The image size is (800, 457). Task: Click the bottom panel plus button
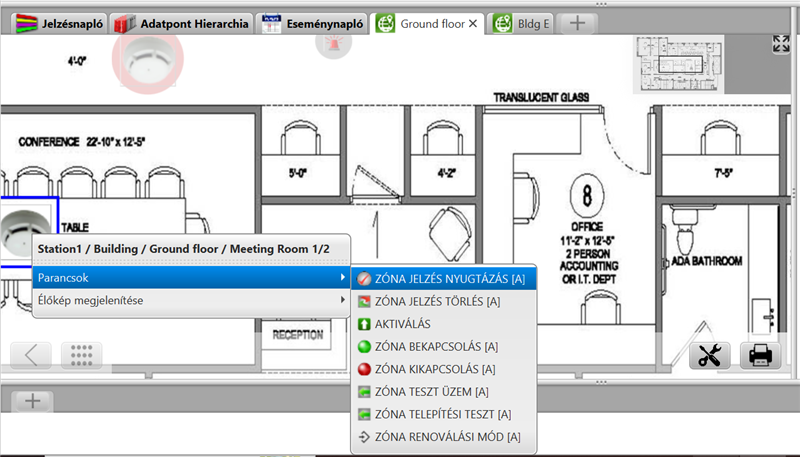coord(33,401)
